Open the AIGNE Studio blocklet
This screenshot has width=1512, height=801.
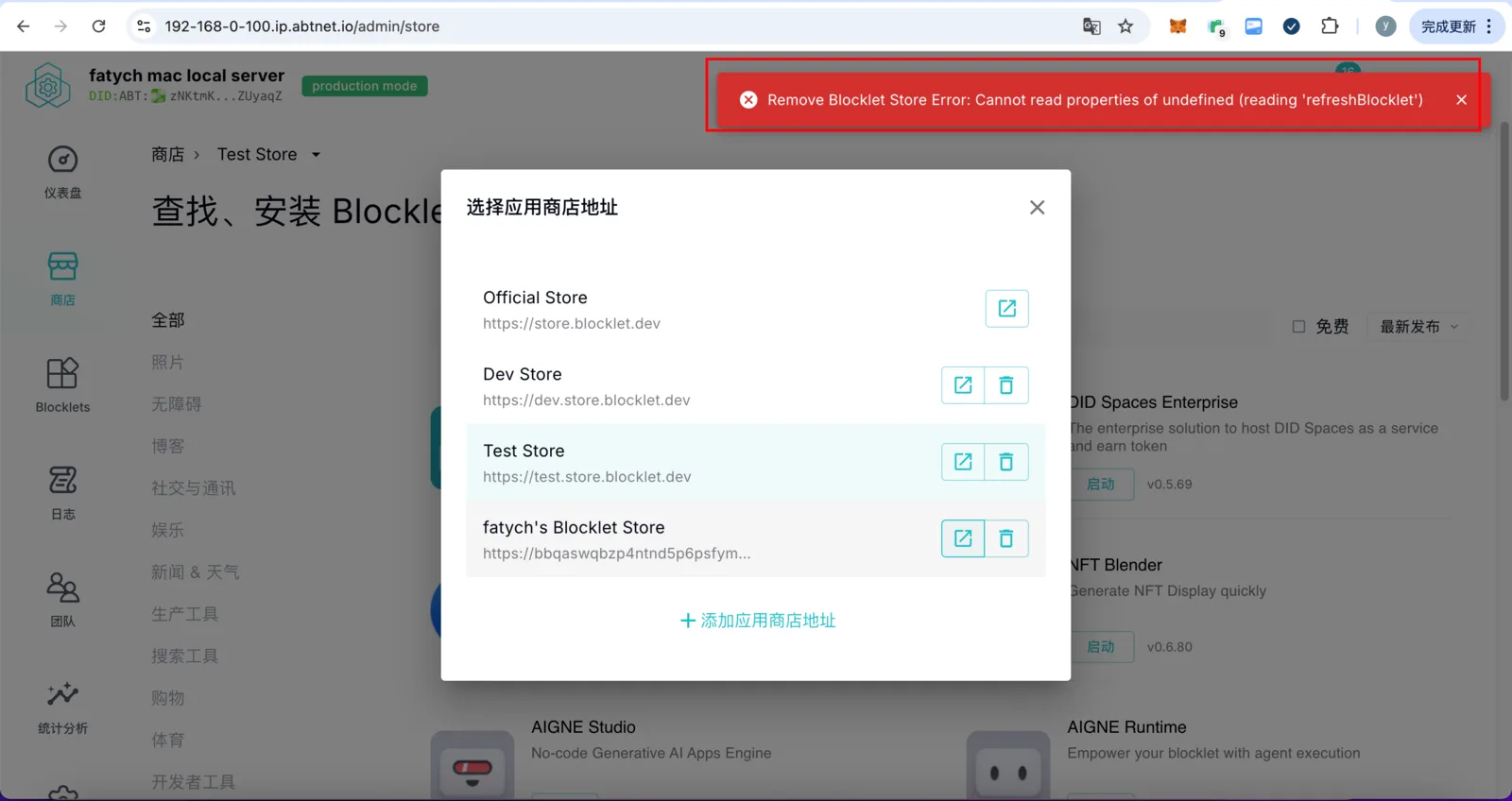(x=583, y=727)
